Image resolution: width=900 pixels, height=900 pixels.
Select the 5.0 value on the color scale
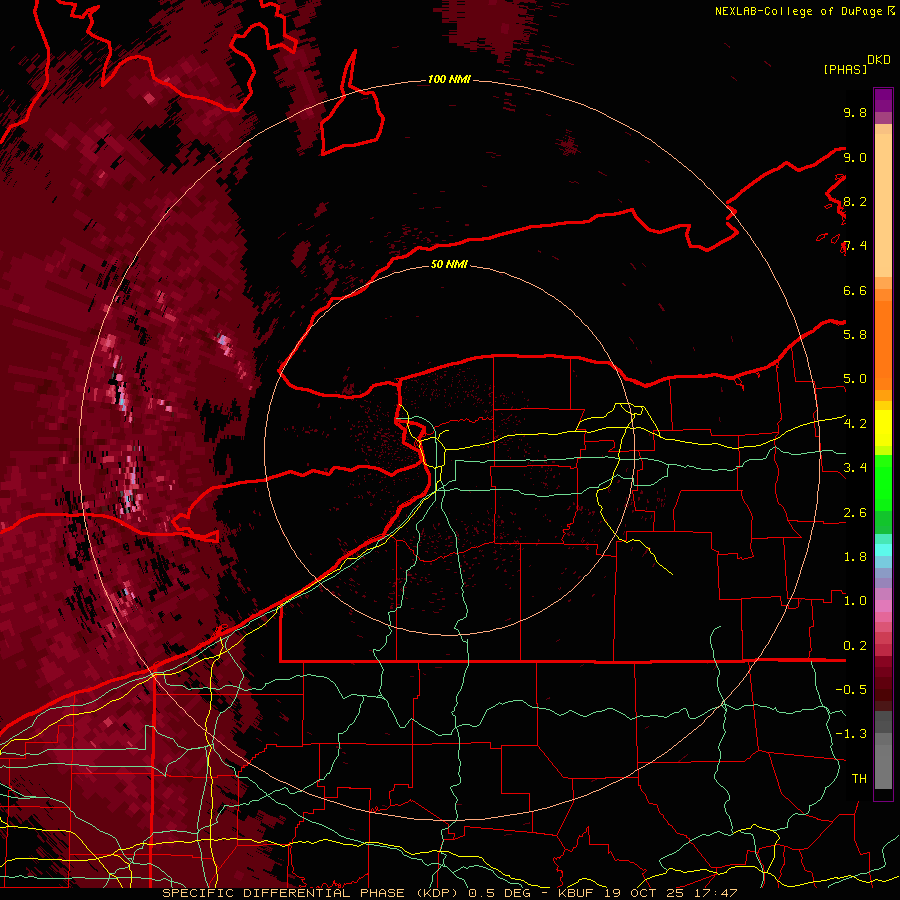[x=855, y=379]
